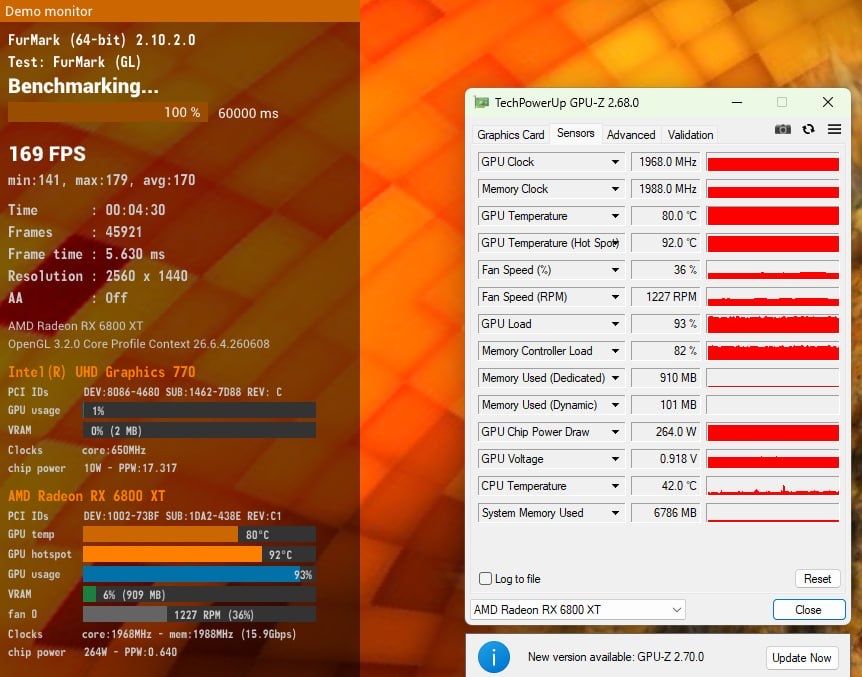The width and height of the screenshot is (862, 677).
Task: Open the Memory Controller Load dropdown
Action: pos(615,351)
